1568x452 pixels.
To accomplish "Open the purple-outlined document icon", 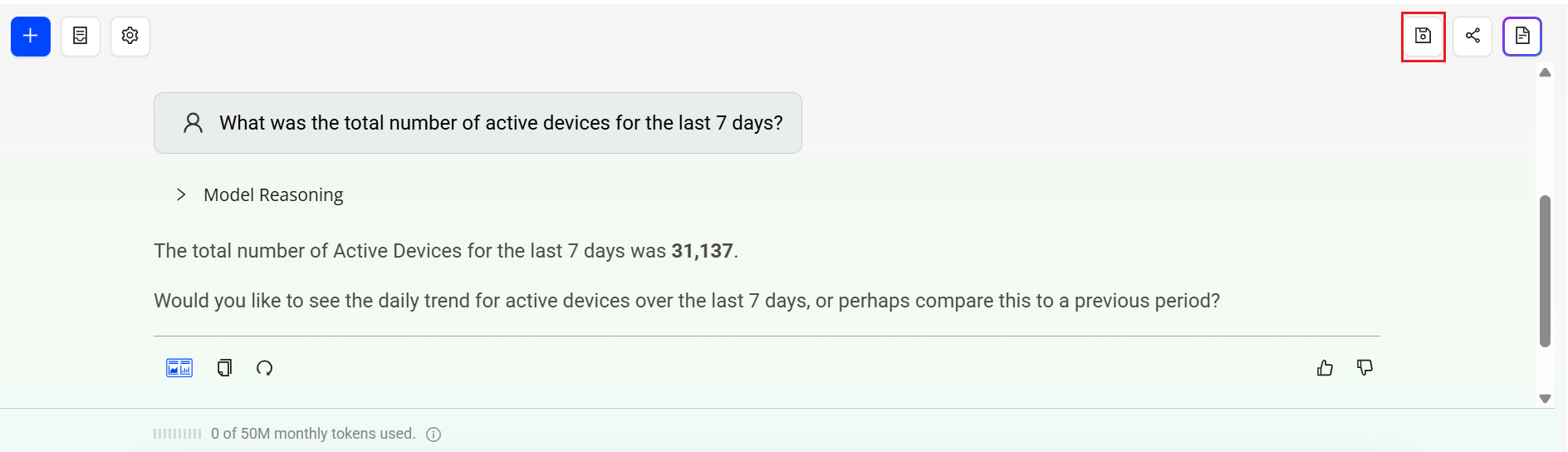I will coord(1521,36).
